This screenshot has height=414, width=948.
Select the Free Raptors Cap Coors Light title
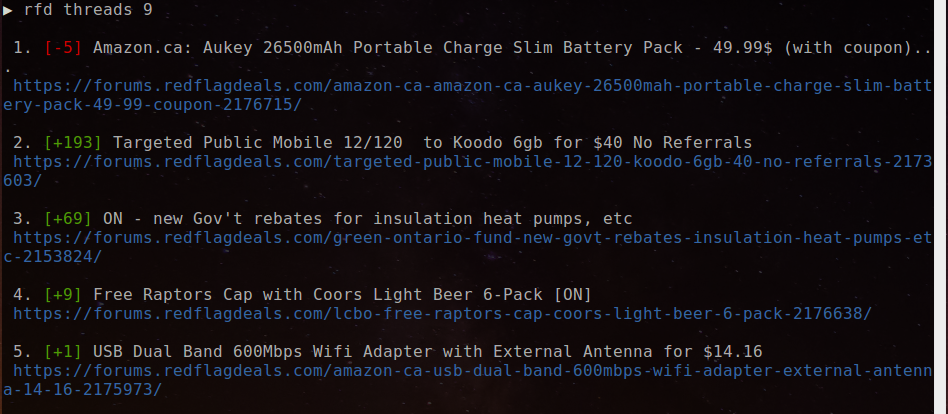342,294
